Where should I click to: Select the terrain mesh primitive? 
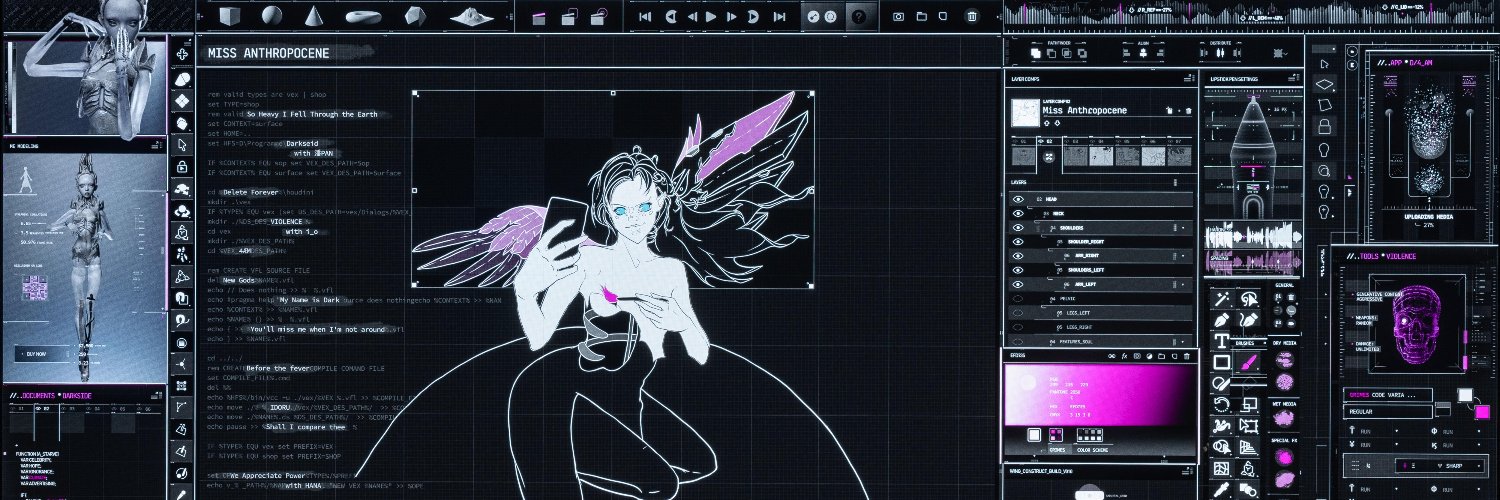coord(471,16)
